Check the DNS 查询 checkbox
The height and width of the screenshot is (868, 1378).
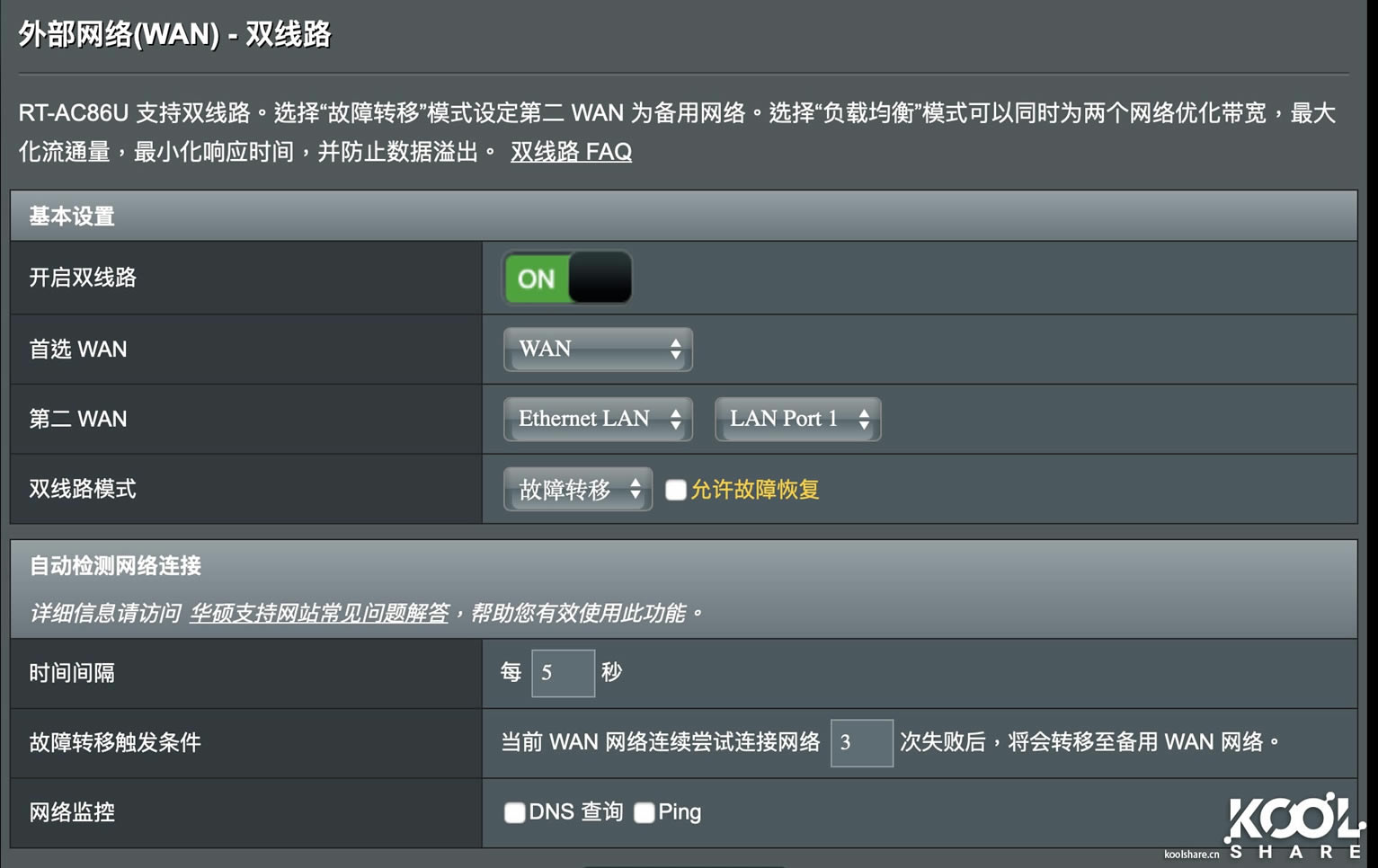pos(514,812)
